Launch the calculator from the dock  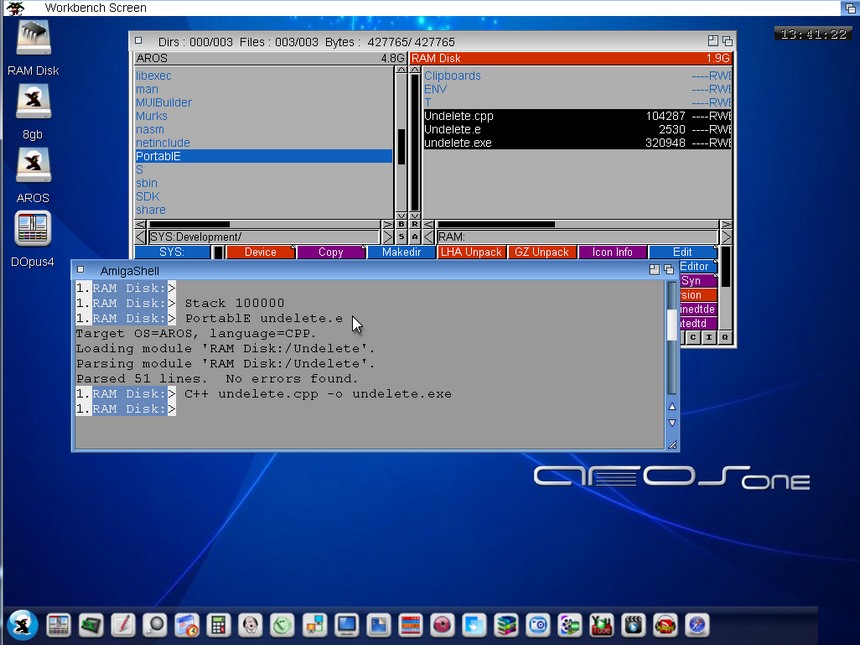(x=218, y=625)
